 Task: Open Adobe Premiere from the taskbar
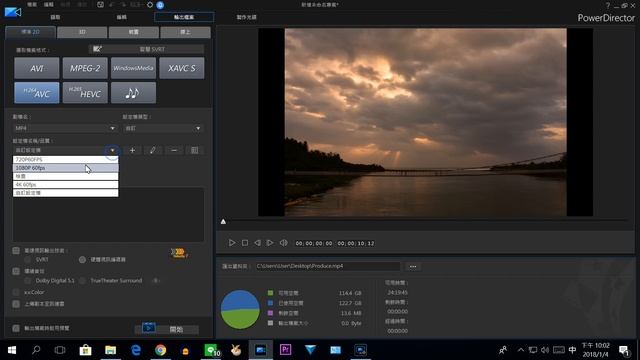coord(285,350)
